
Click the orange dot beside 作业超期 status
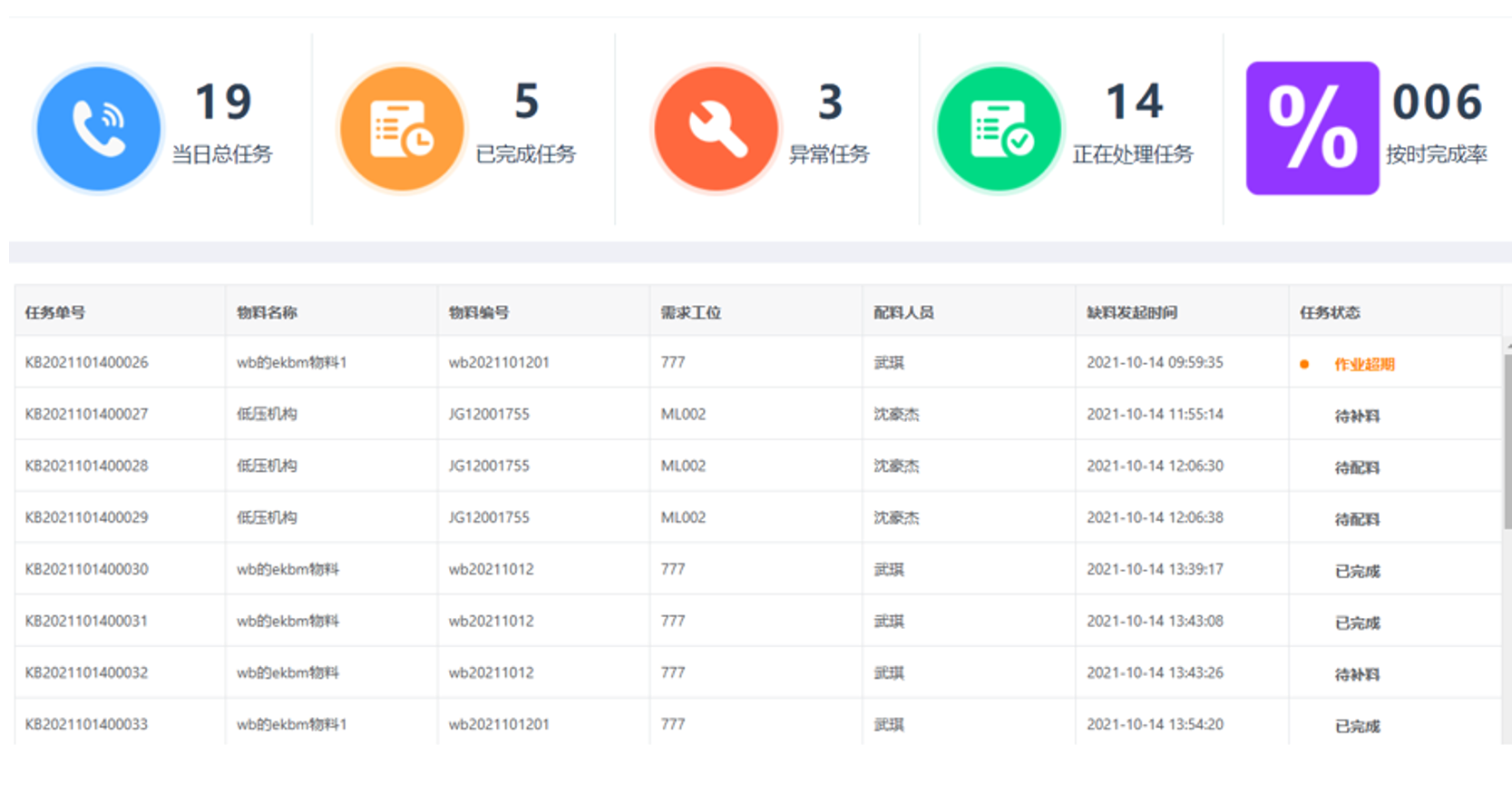[1304, 365]
